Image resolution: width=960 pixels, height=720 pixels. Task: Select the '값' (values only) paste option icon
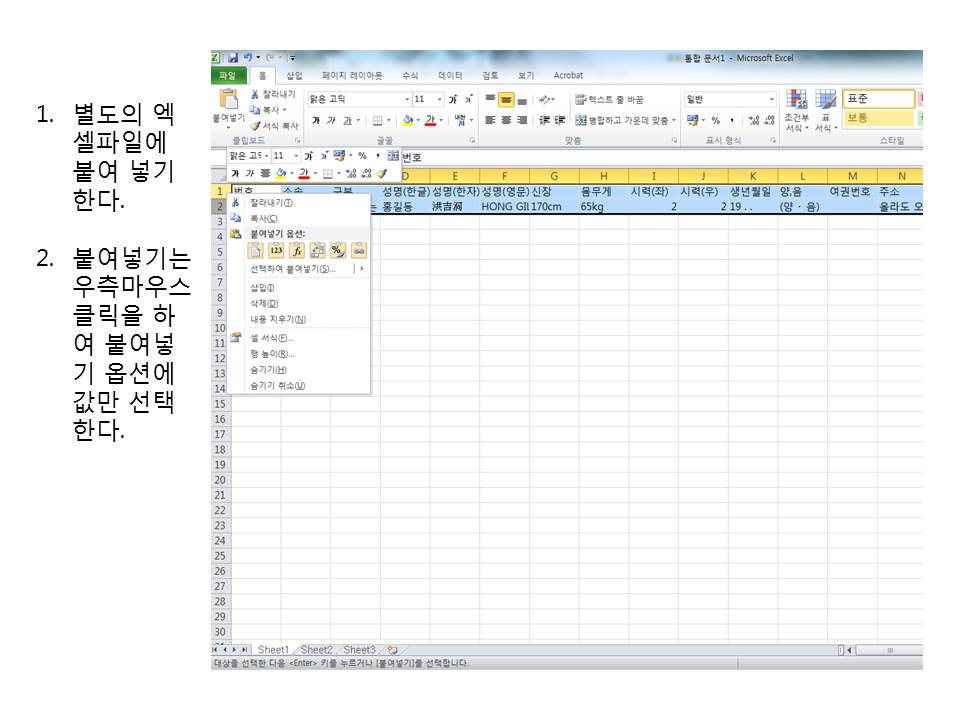click(x=275, y=250)
